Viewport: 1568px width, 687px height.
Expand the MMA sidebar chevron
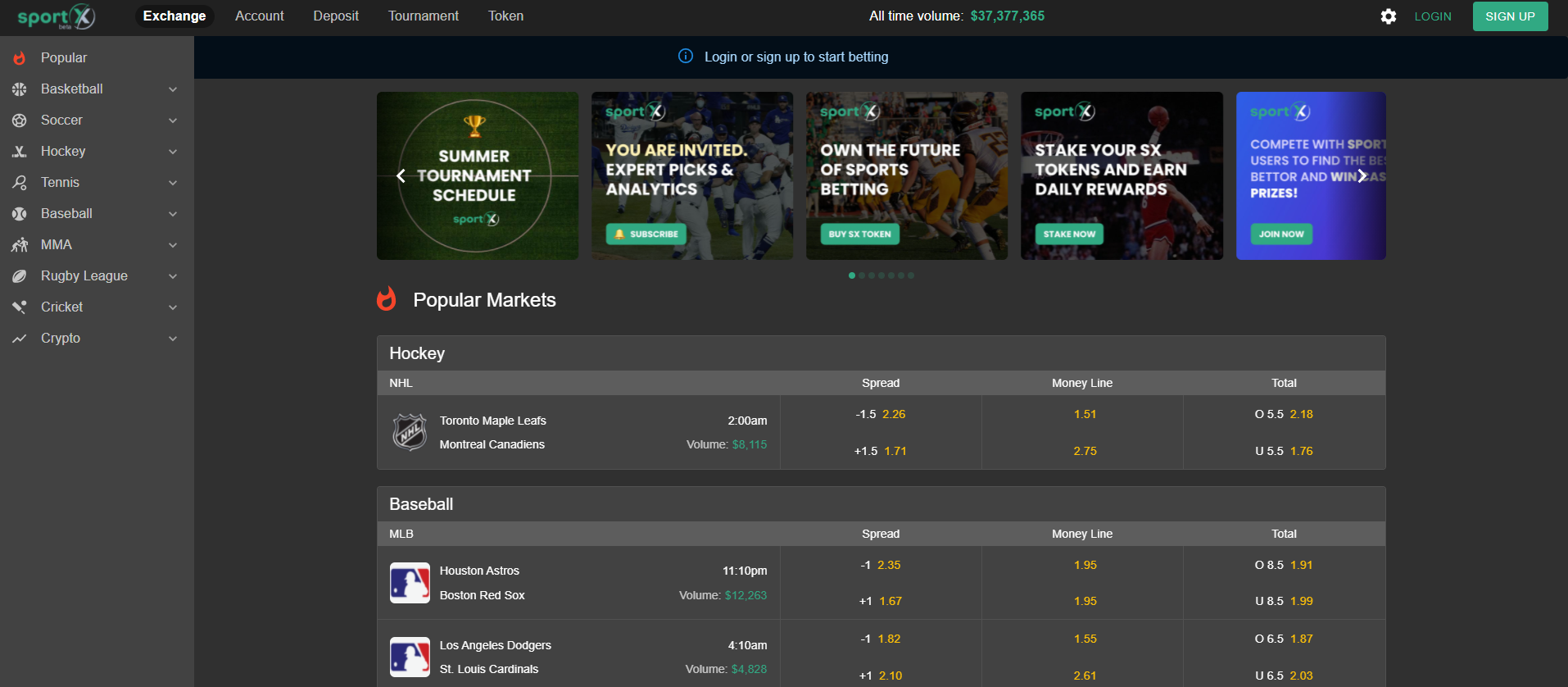click(173, 245)
